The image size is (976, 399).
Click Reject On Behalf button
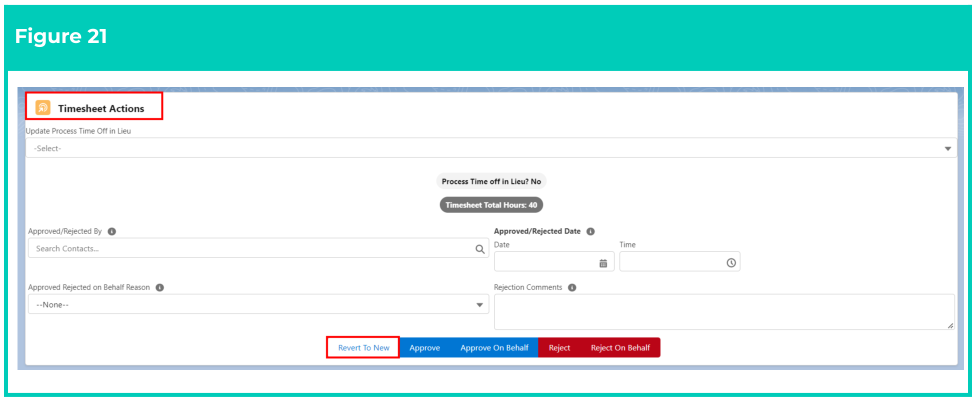tap(620, 347)
